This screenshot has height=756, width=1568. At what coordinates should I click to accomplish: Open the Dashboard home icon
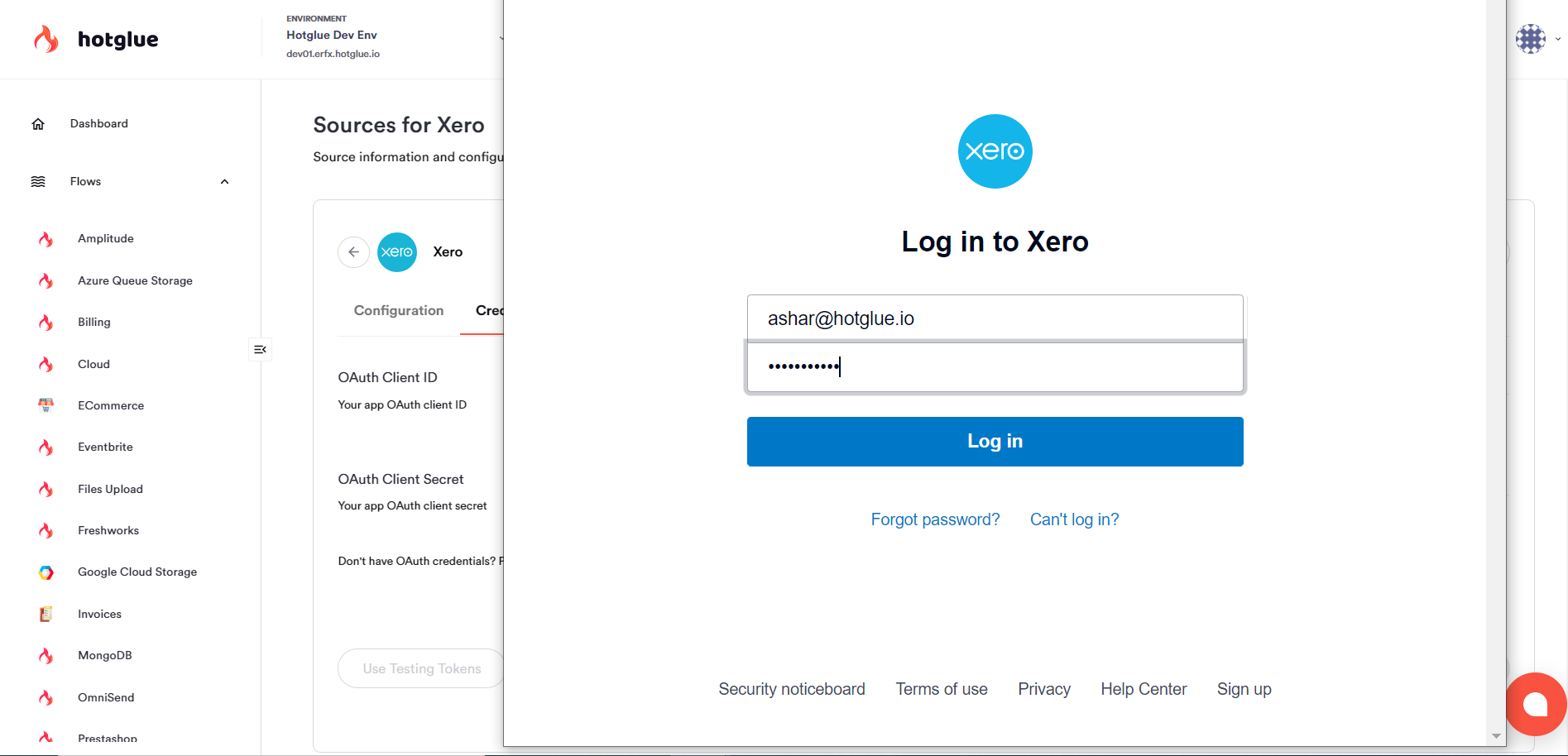[38, 124]
